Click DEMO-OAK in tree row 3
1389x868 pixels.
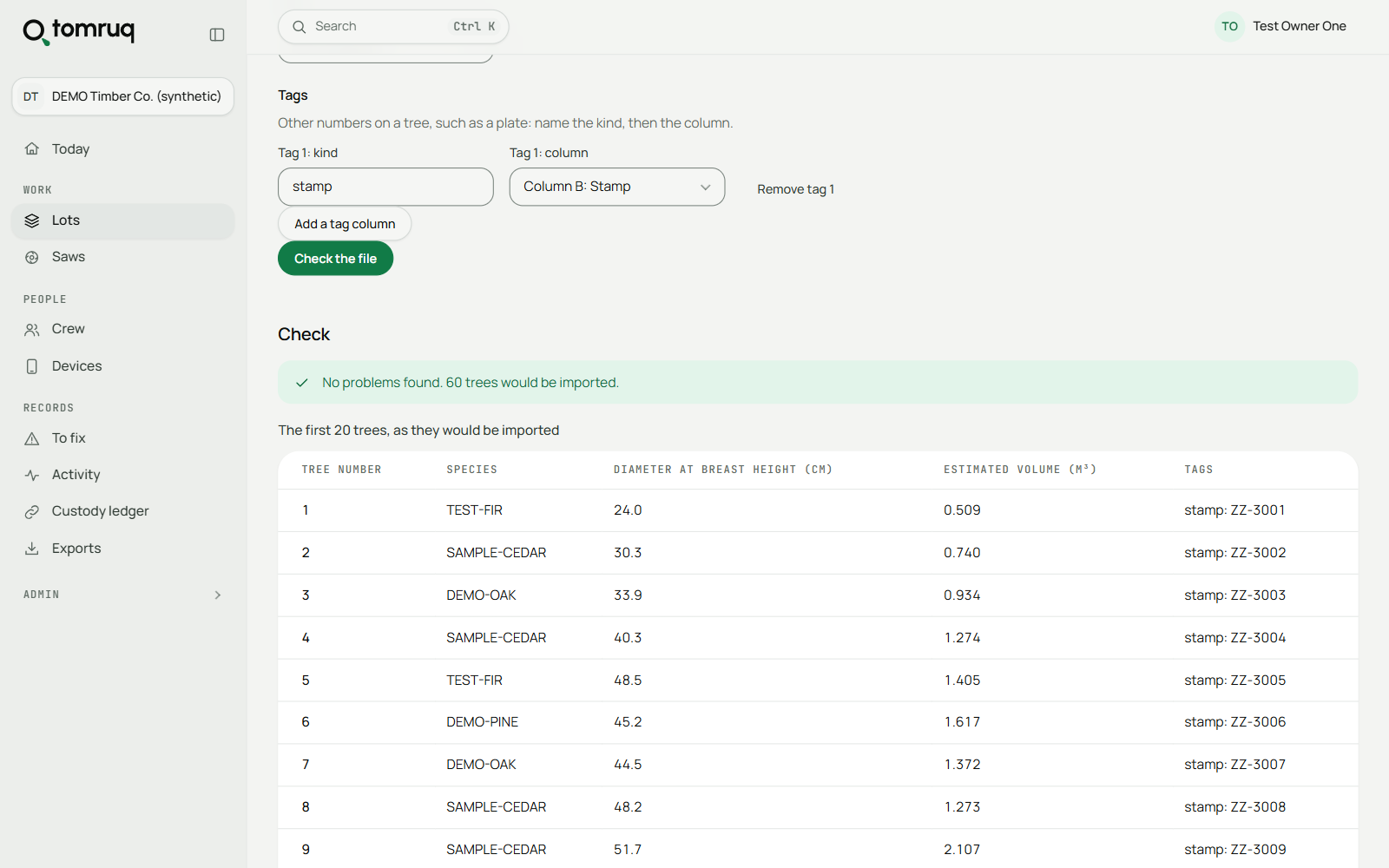(481, 595)
